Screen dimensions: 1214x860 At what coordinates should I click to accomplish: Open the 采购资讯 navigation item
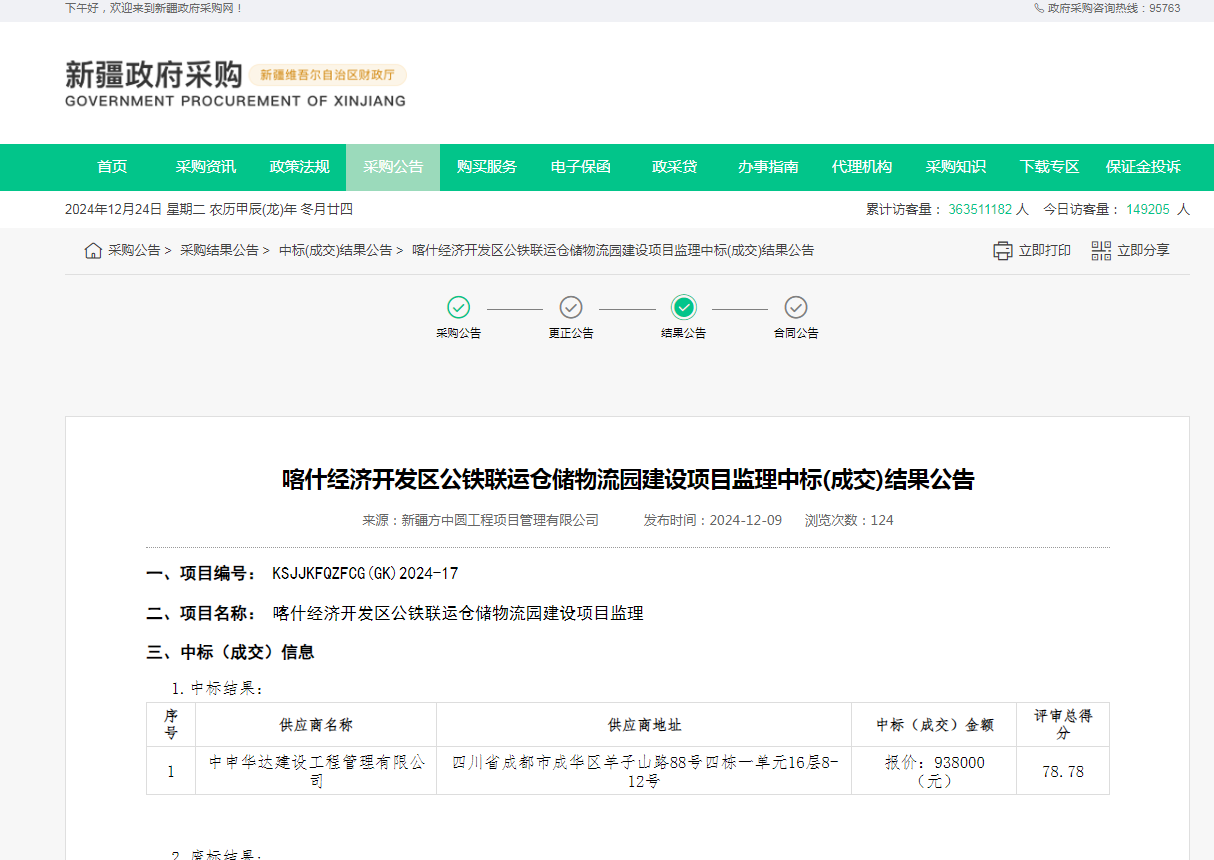click(x=206, y=167)
